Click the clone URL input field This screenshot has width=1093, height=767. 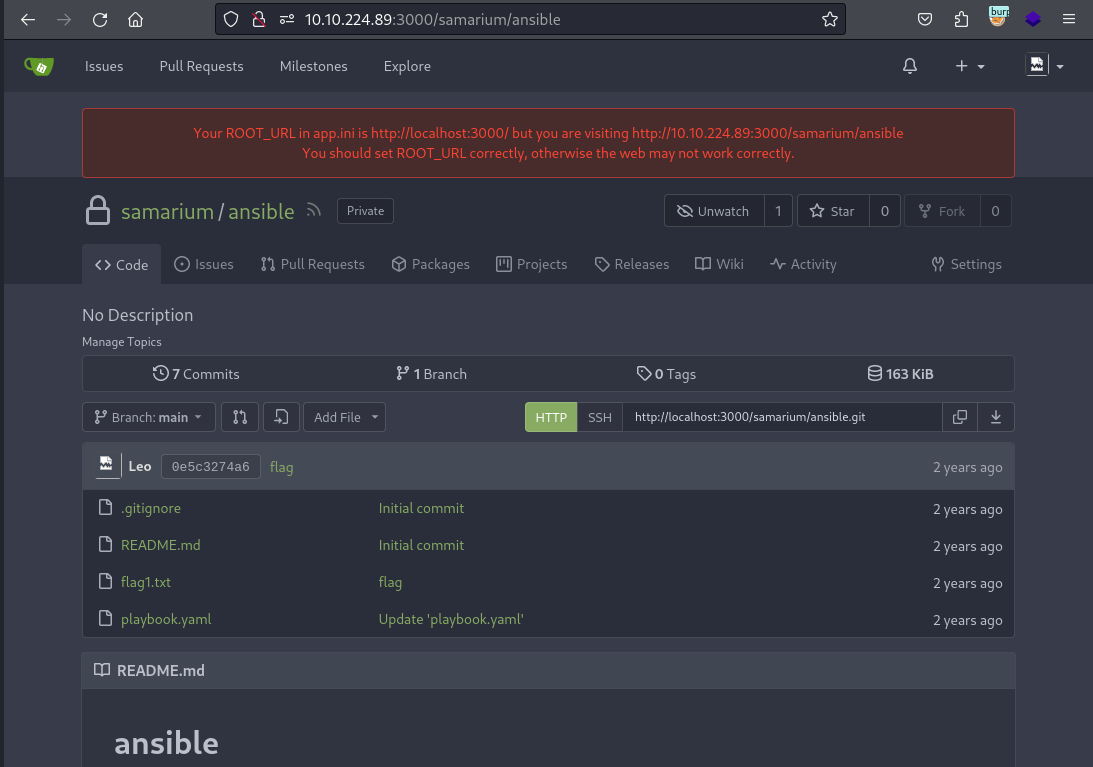[x=782, y=417]
